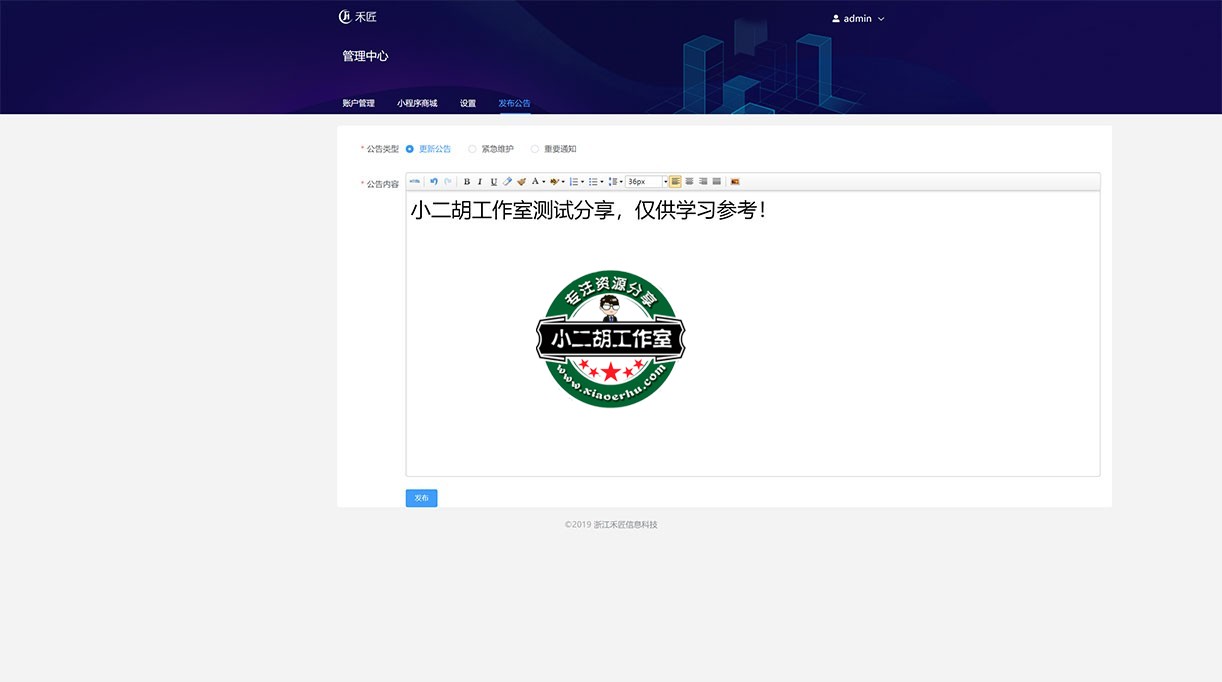
Task: Open the insert image icon
Action: coord(735,181)
